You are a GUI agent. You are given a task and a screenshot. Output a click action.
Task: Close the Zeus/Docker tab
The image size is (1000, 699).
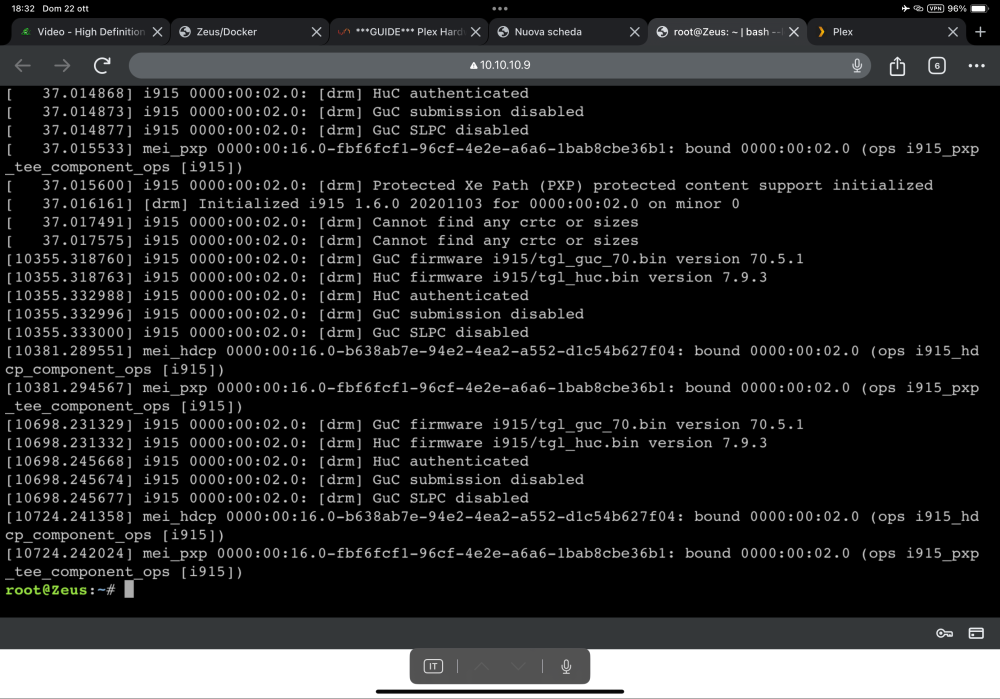(316, 32)
